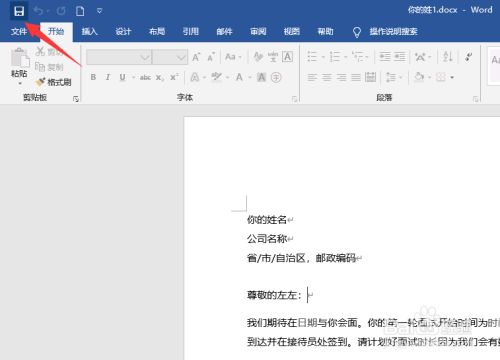Toggle character shading icon
500x360 pixels.
pyautogui.click(x=262, y=77)
